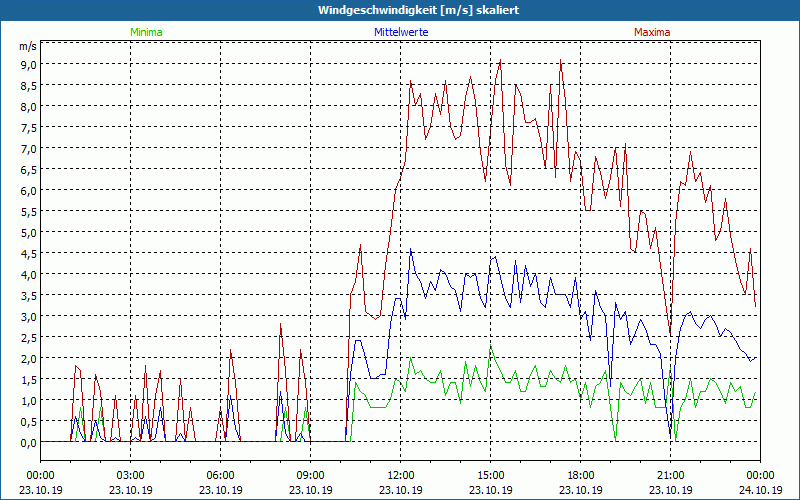The width and height of the screenshot is (800, 500).
Task: Click the 4,0 y-axis value
Action: pyautogui.click(x=28, y=274)
